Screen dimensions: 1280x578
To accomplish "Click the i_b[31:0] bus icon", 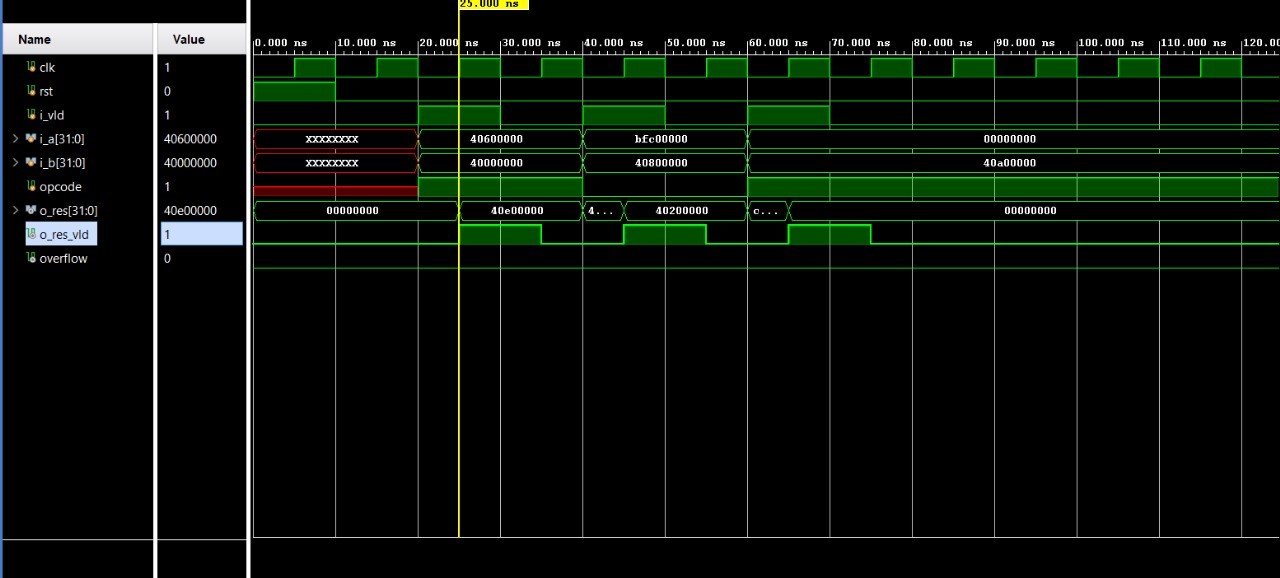I will coord(31,163).
